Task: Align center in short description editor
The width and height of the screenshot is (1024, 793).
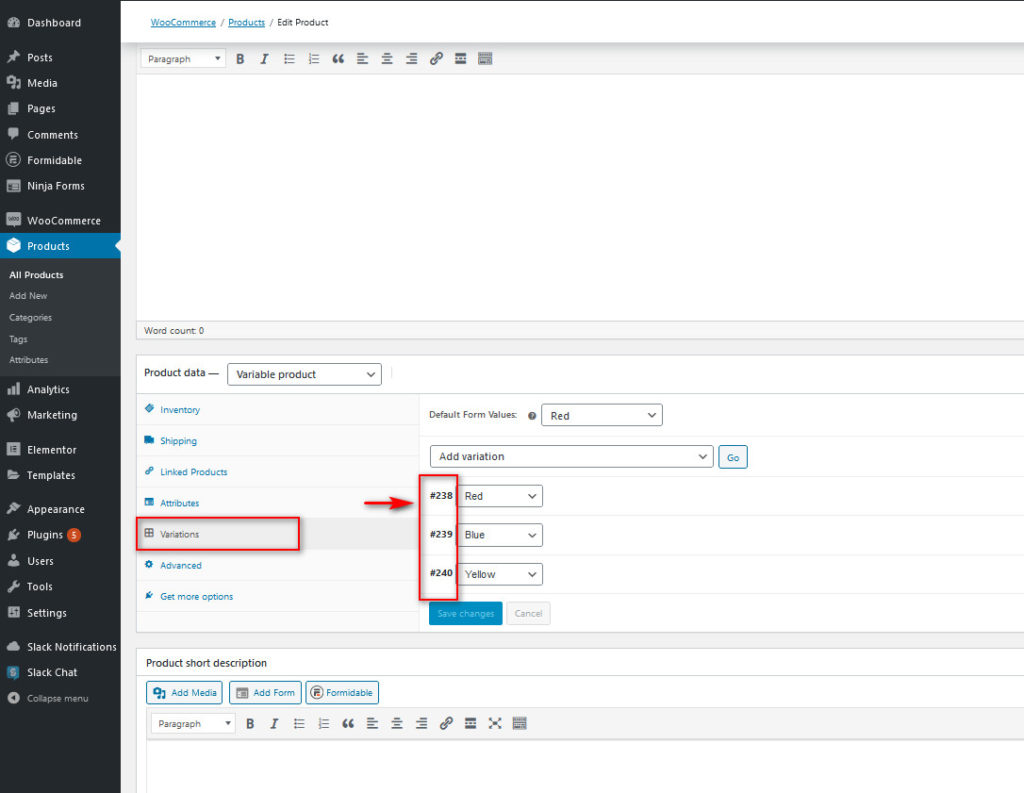Action: [x=396, y=724]
